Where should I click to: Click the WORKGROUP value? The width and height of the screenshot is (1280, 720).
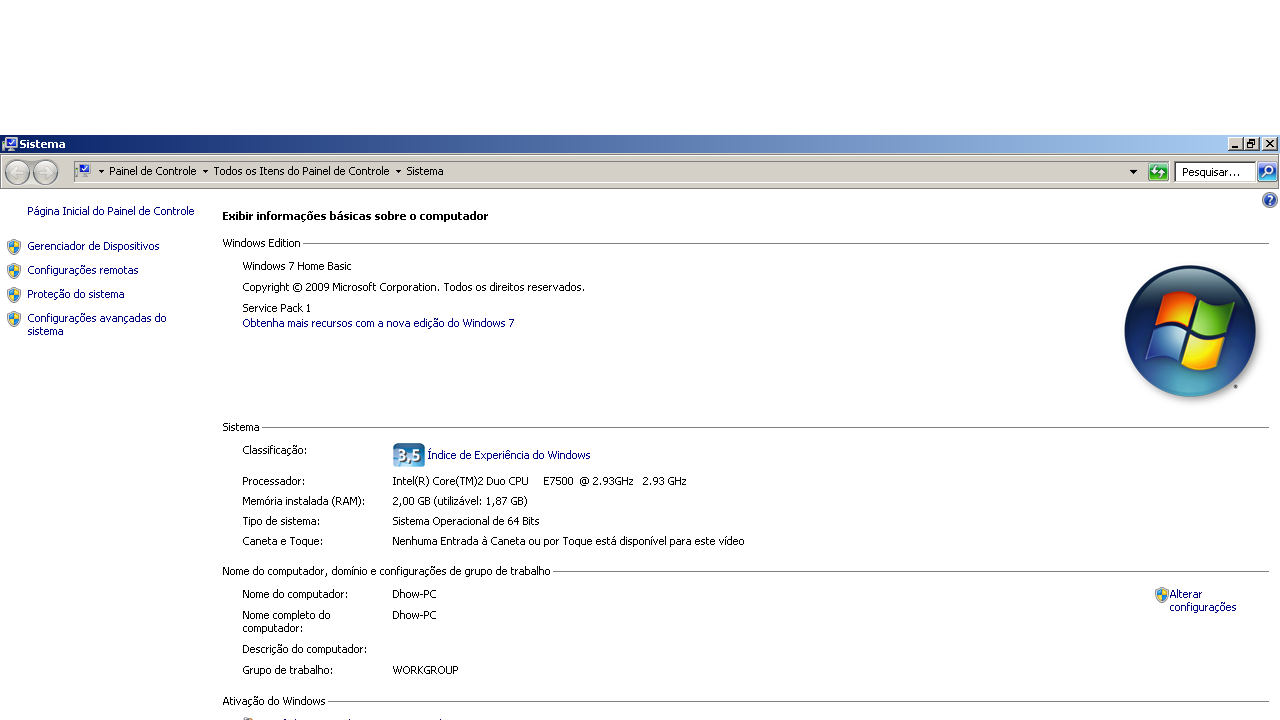[x=425, y=670]
